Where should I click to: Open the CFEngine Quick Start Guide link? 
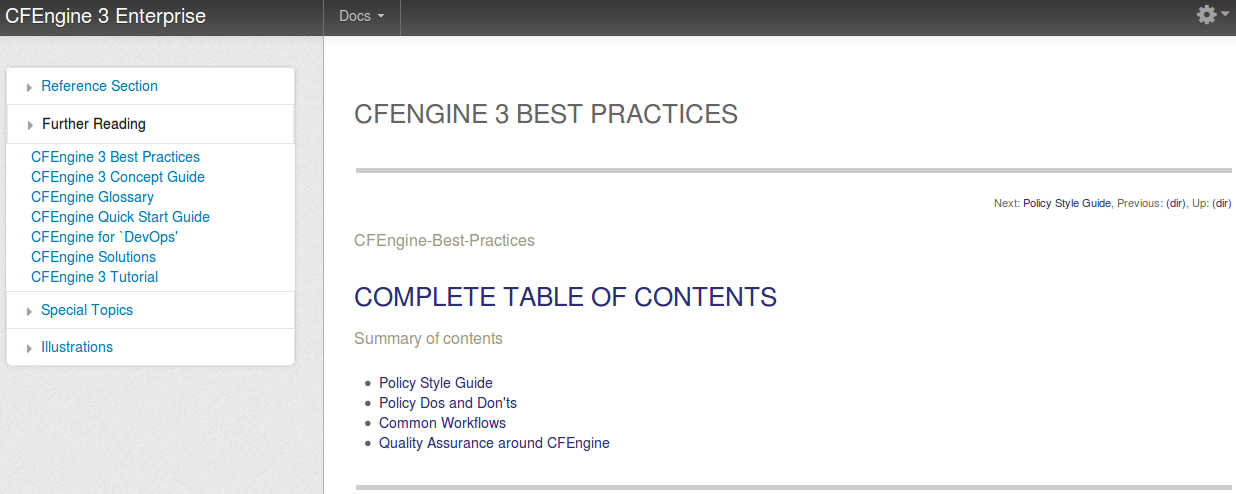[120, 217]
